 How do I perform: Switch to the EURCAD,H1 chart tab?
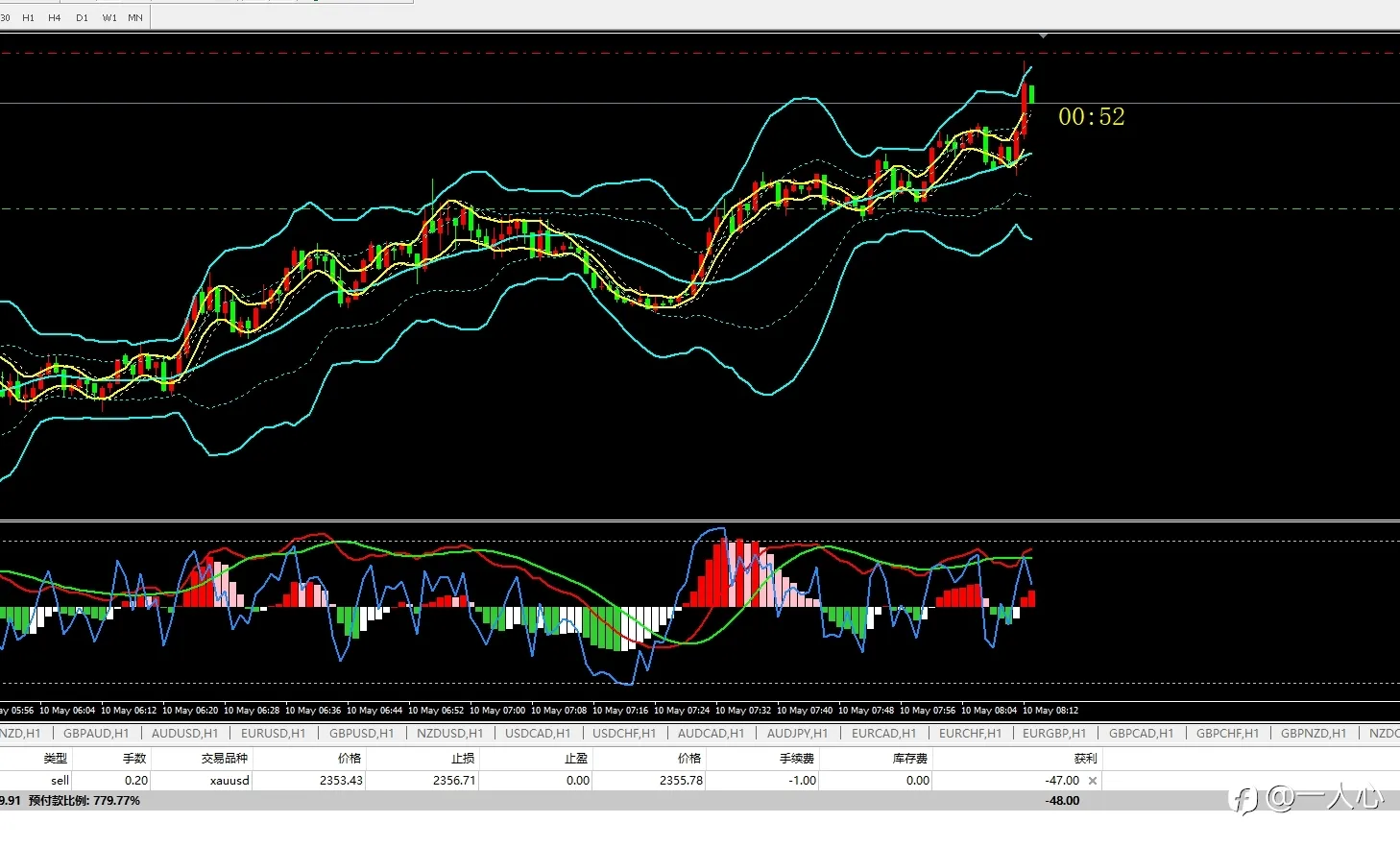[884, 733]
